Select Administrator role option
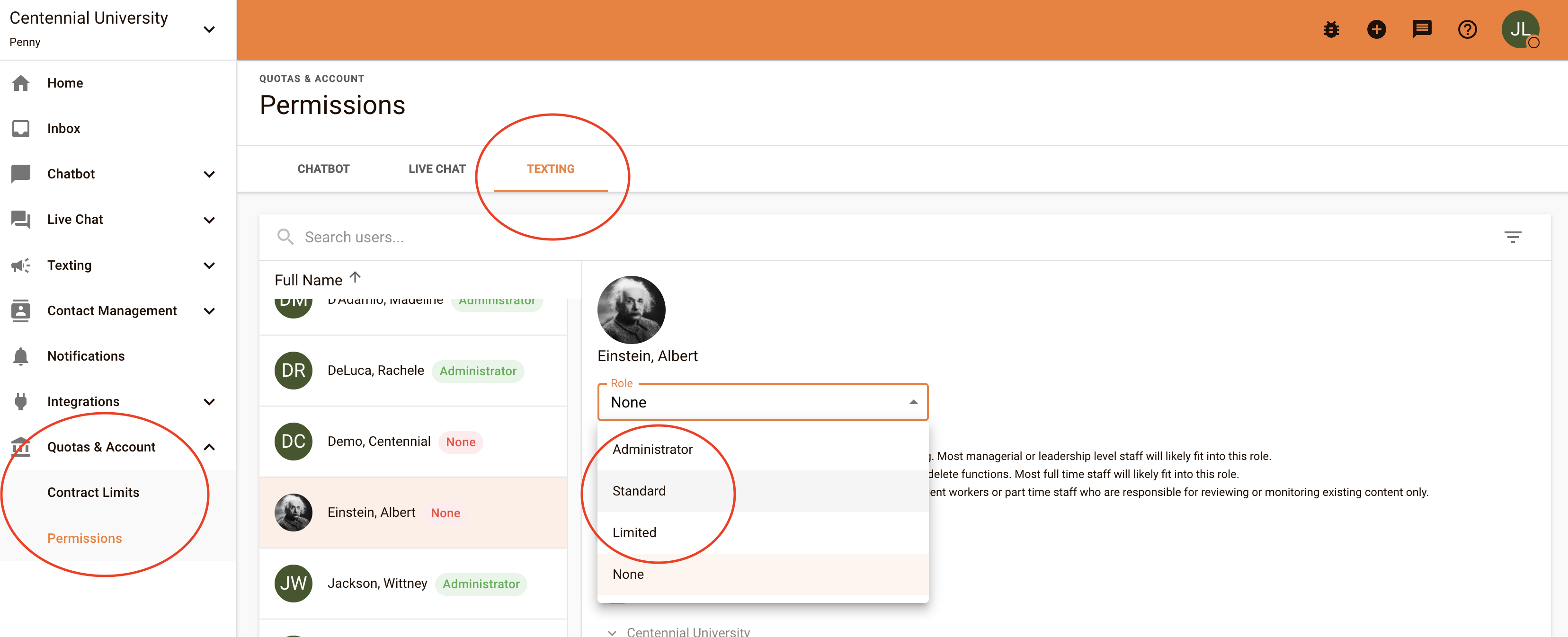 click(x=652, y=449)
